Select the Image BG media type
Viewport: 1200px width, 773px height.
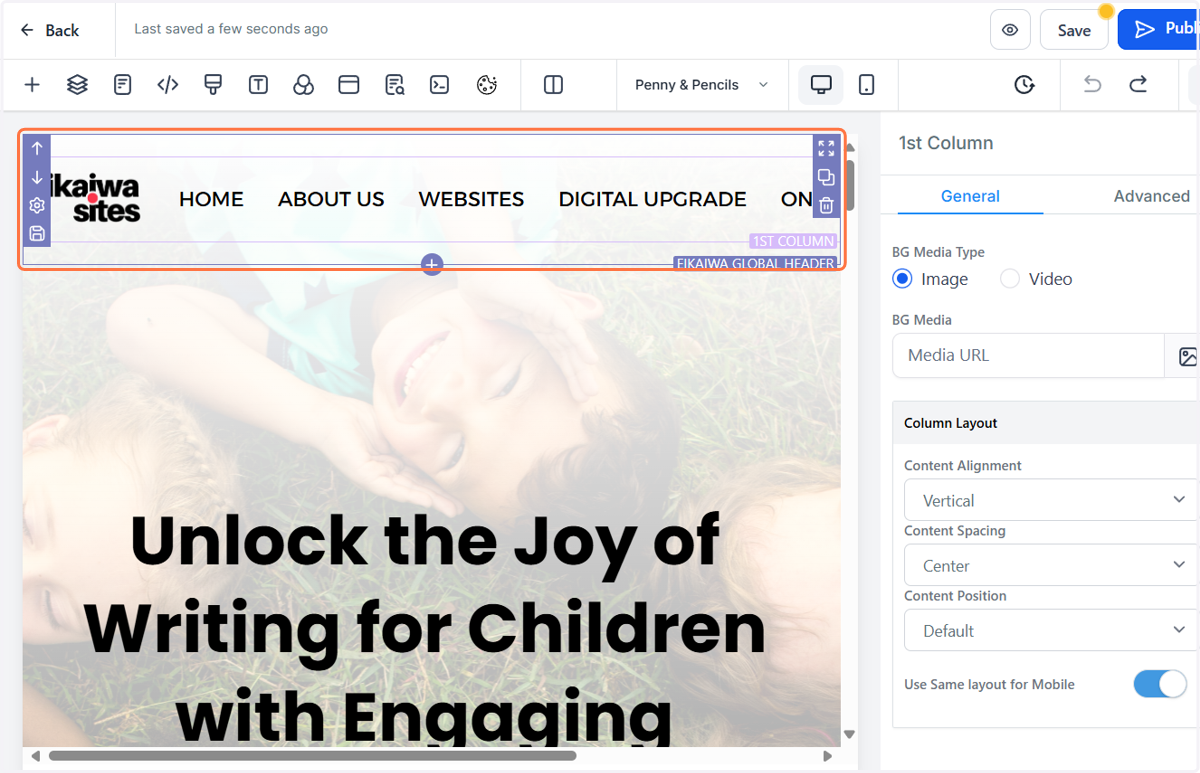902,279
